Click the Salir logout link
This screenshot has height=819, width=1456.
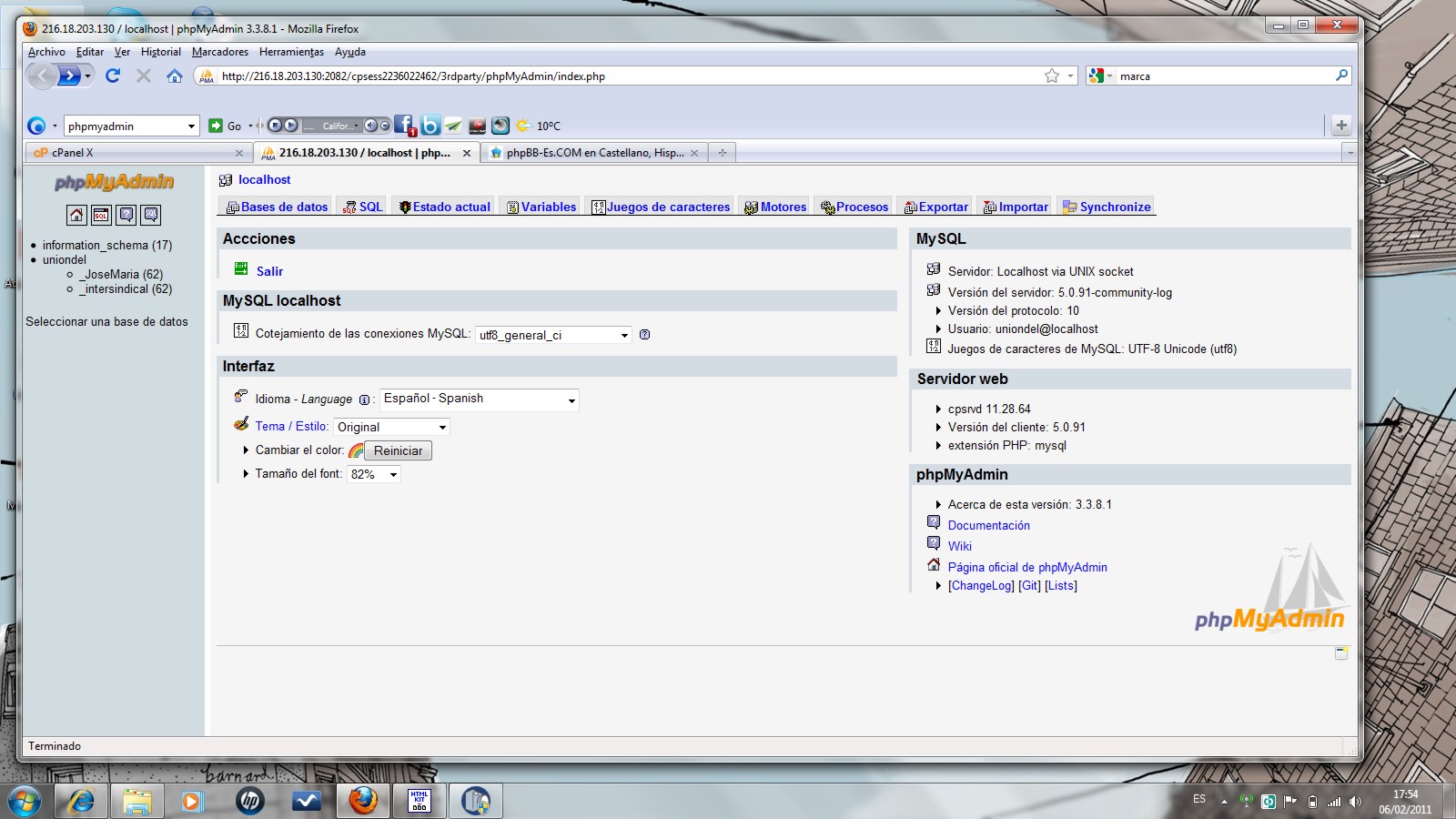tap(269, 271)
